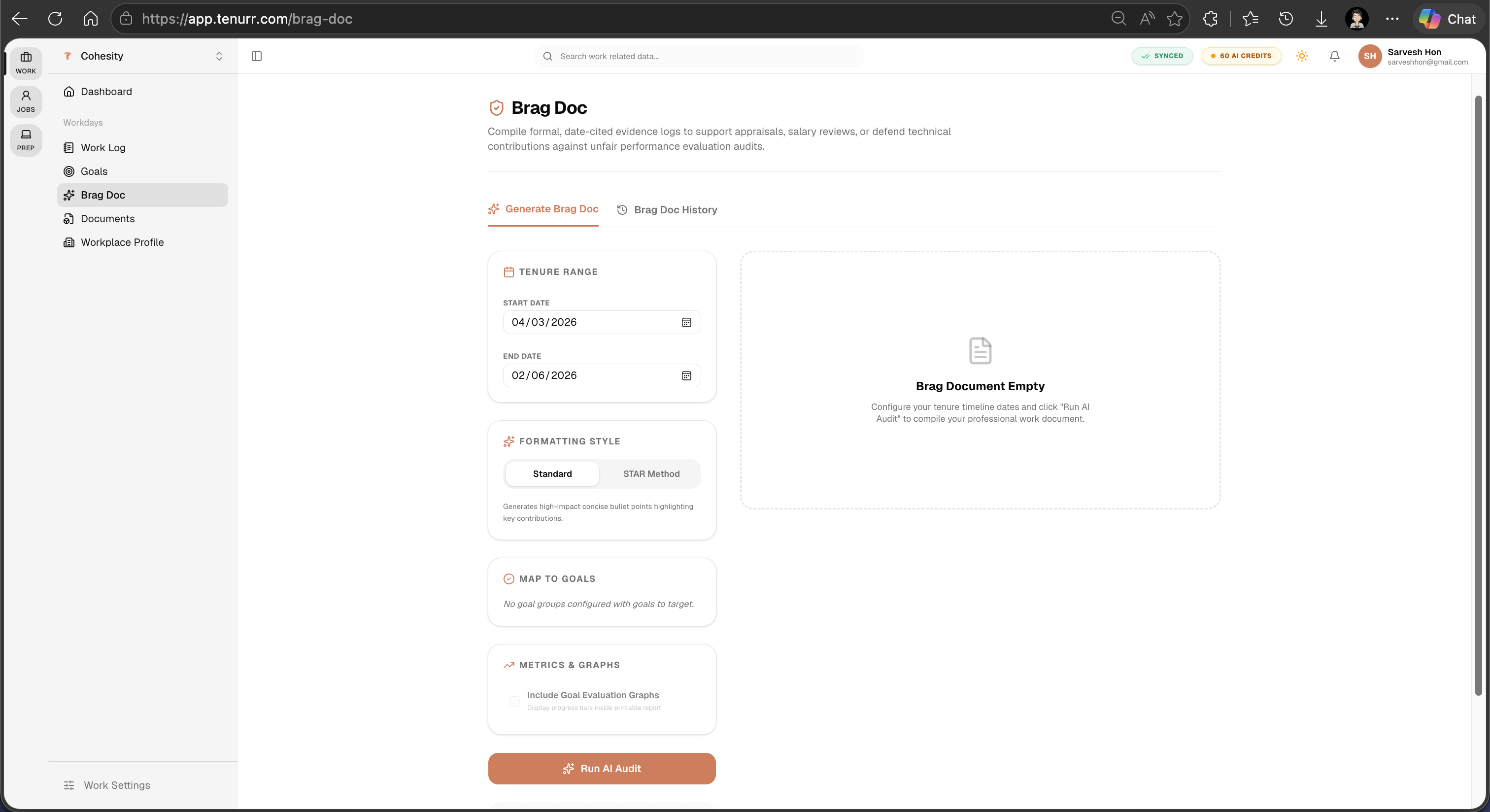Click the METRICS & GRAPHS heading
The image size is (1490, 812).
(x=569, y=665)
